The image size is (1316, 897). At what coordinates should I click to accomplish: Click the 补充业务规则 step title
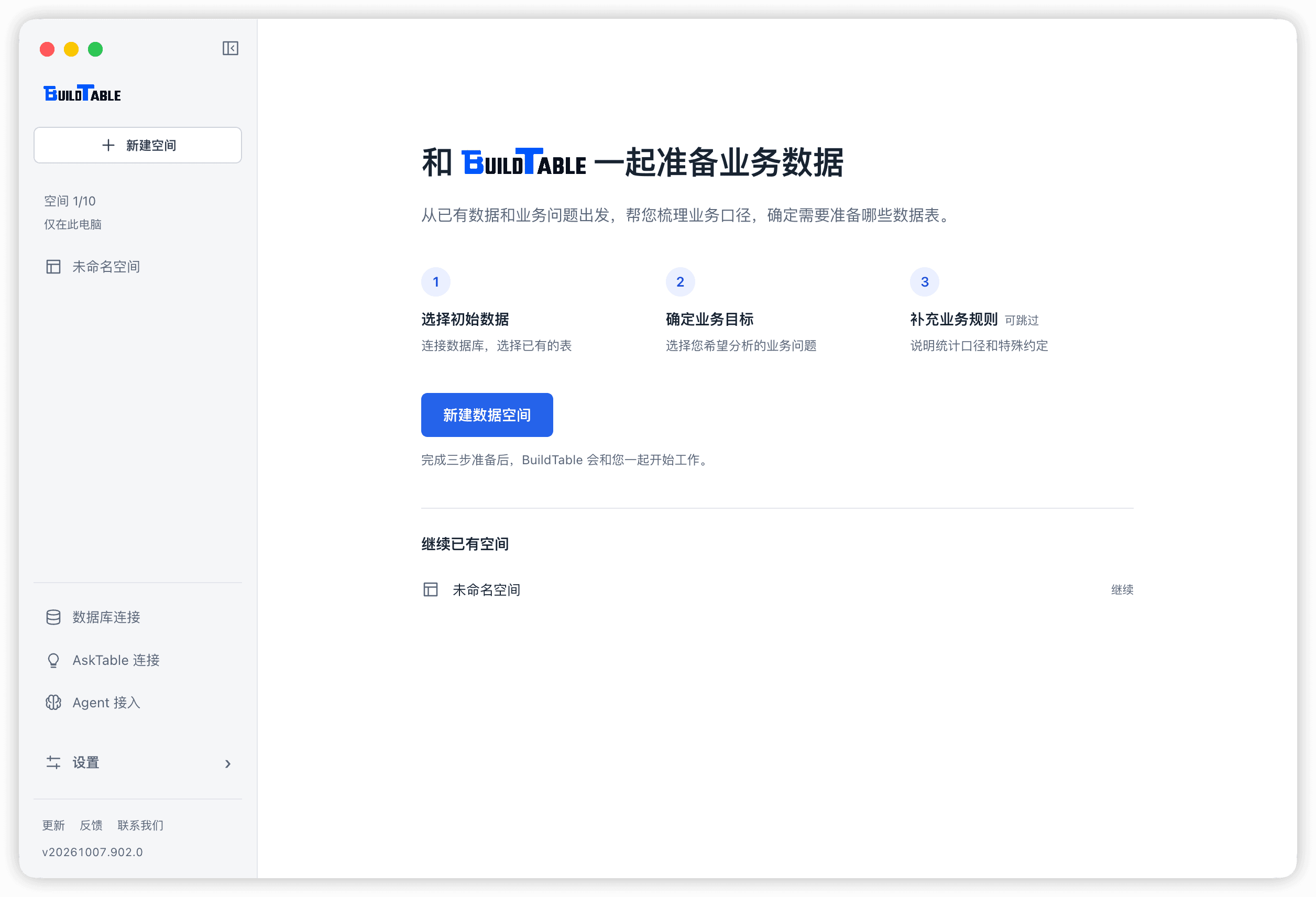(954, 320)
